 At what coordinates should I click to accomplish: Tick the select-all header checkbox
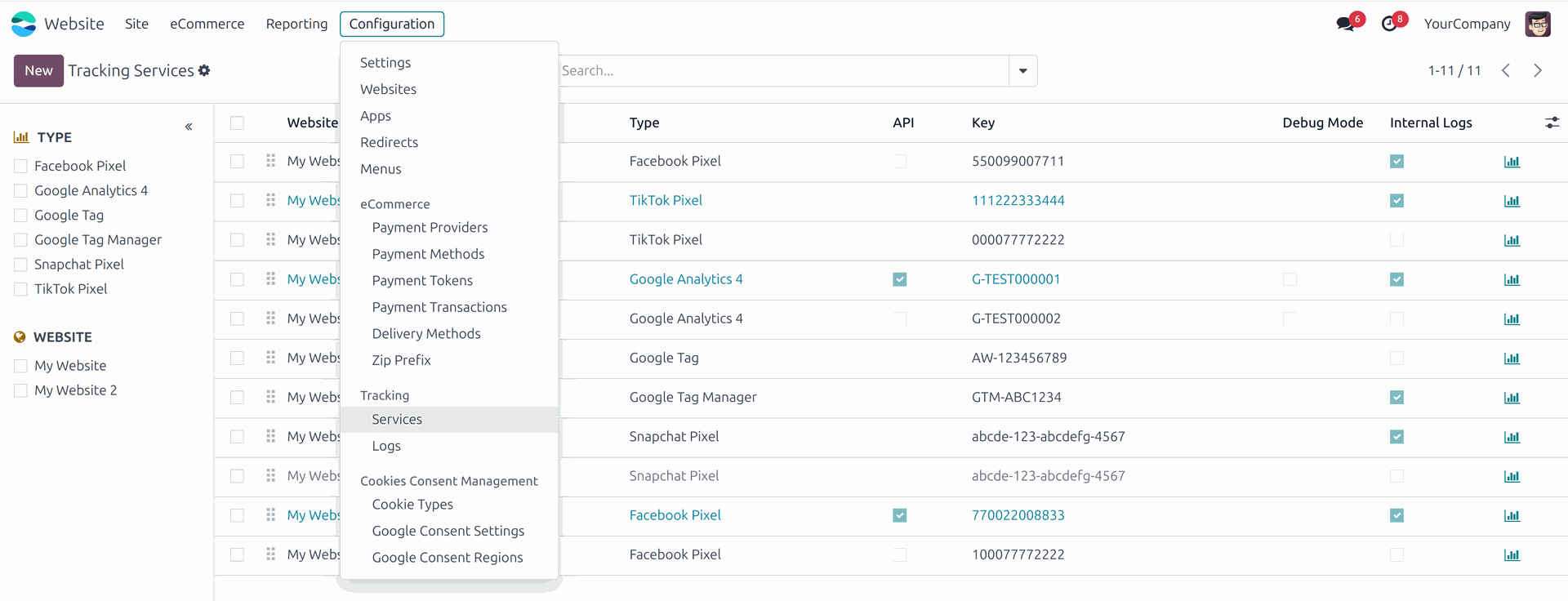click(237, 122)
